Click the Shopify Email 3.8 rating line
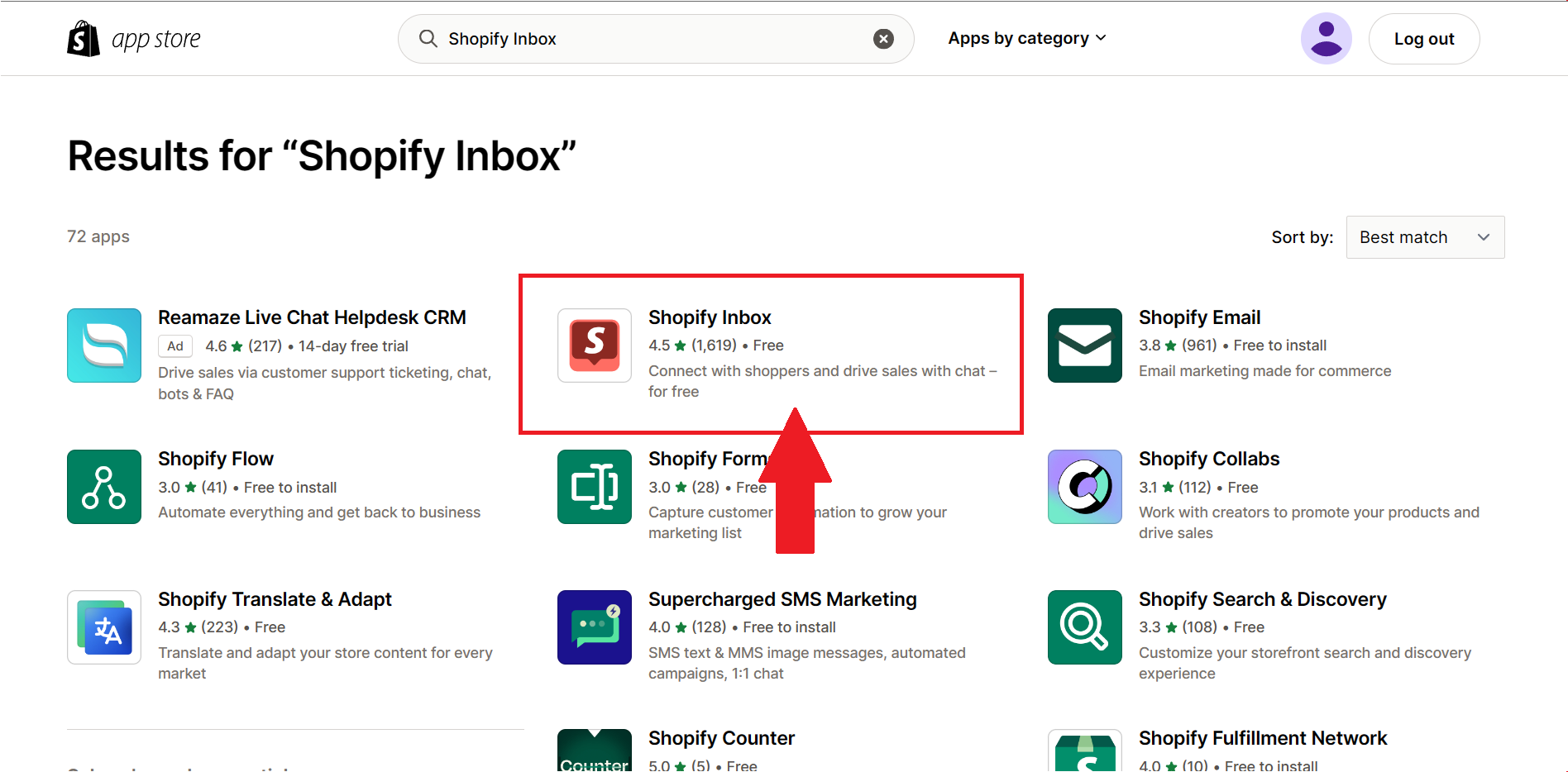This screenshot has width=1568, height=772. 1232,345
